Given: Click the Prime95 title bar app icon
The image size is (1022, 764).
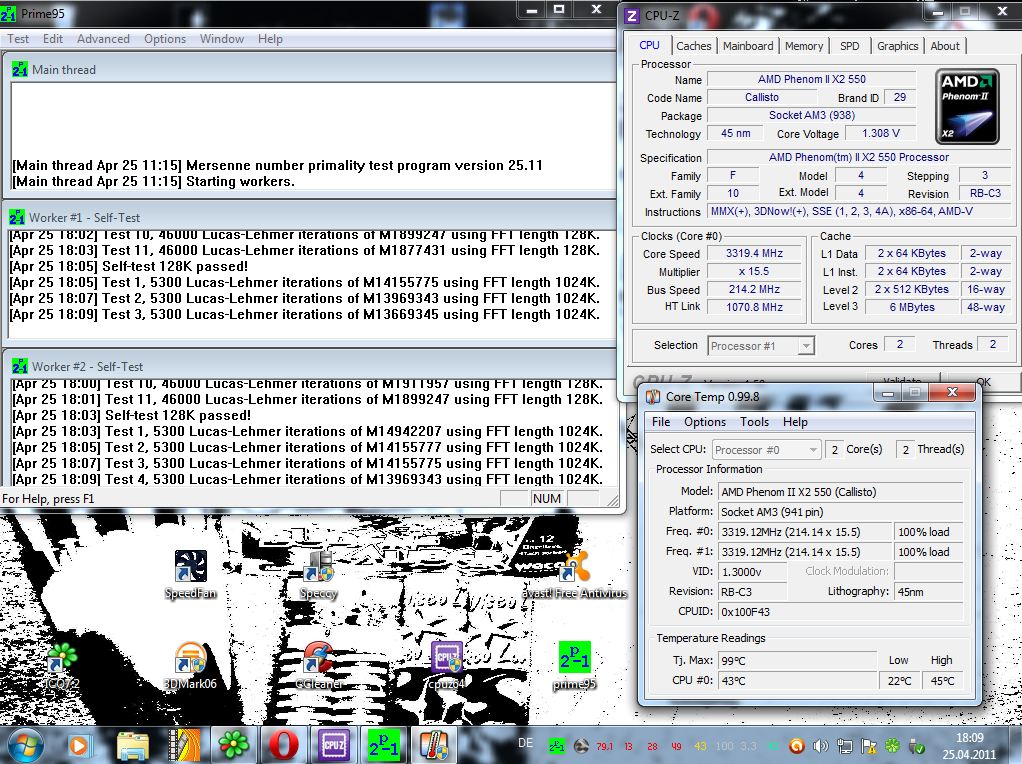Looking at the screenshot, I should tap(8, 13).
